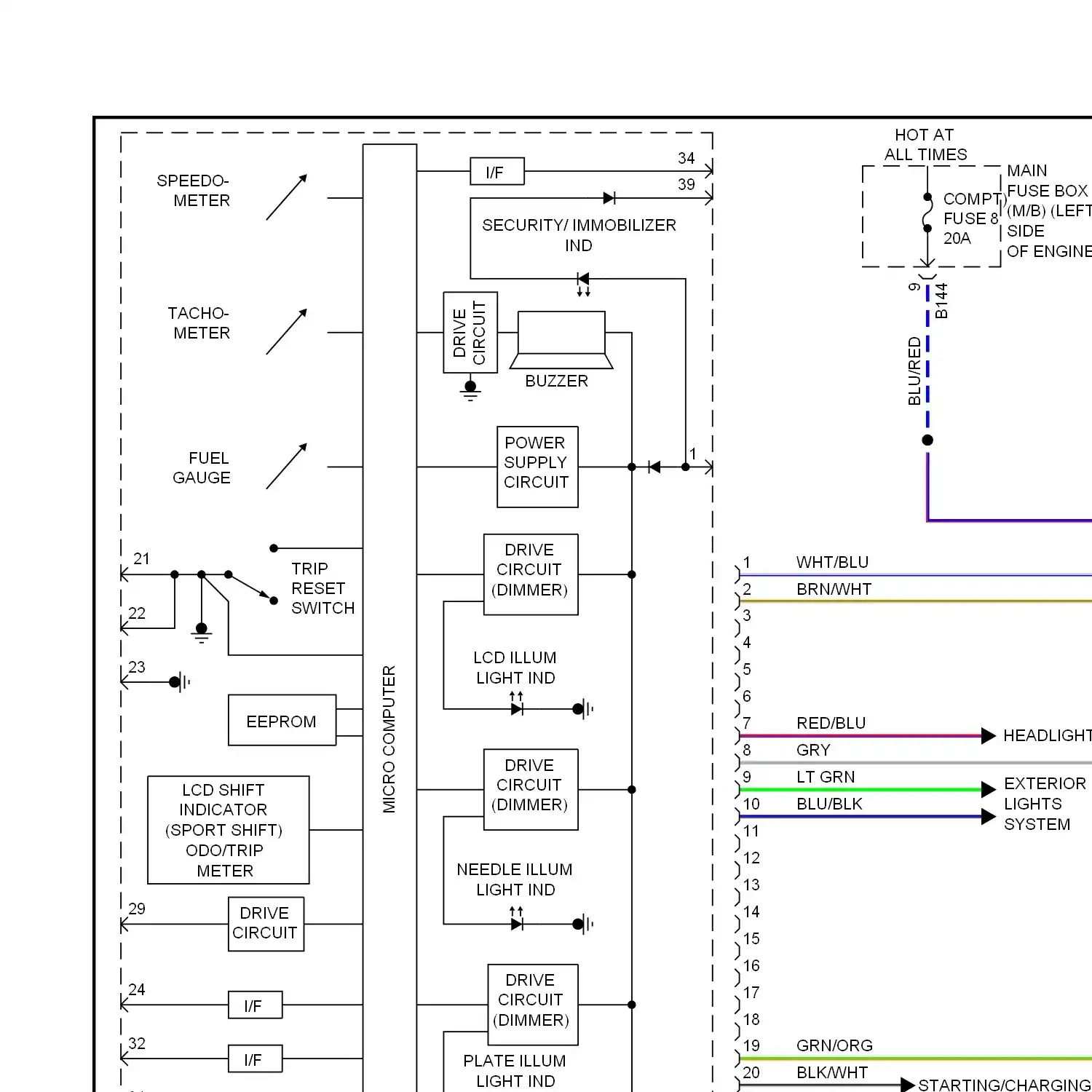Image resolution: width=1092 pixels, height=1092 pixels.
Task: Click the SPEEDO-METER label
Action: (194, 191)
